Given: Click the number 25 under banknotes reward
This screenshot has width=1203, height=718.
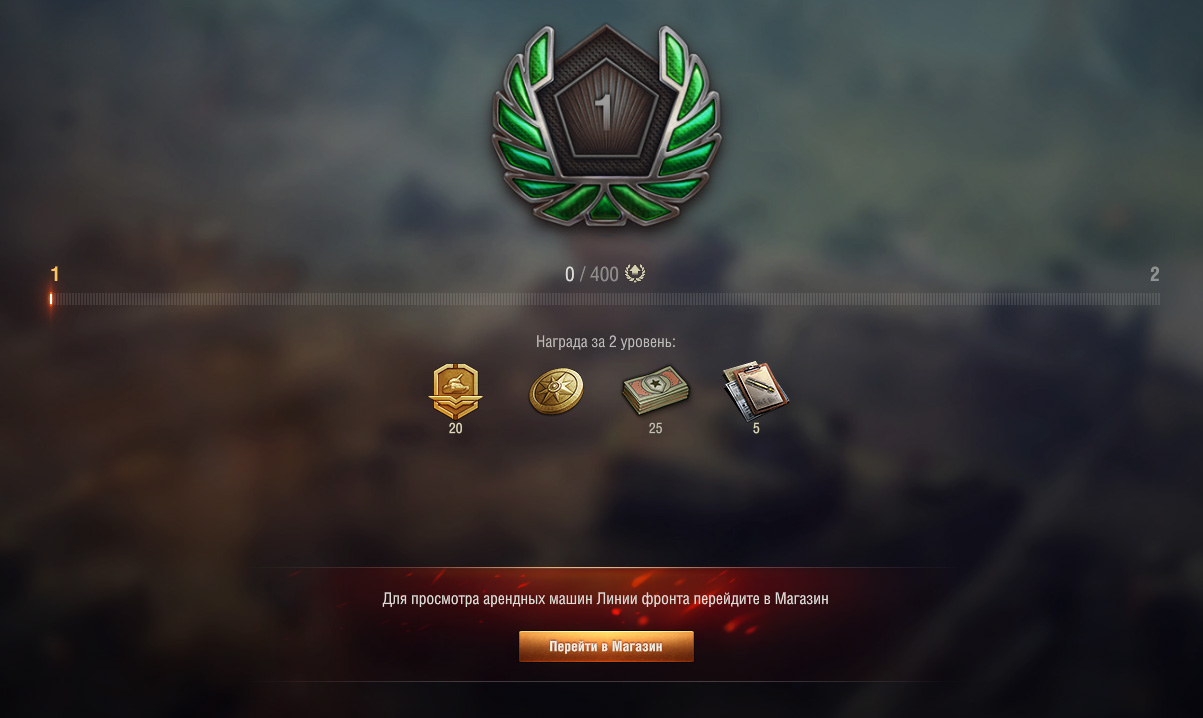Looking at the screenshot, I should pos(655,428).
